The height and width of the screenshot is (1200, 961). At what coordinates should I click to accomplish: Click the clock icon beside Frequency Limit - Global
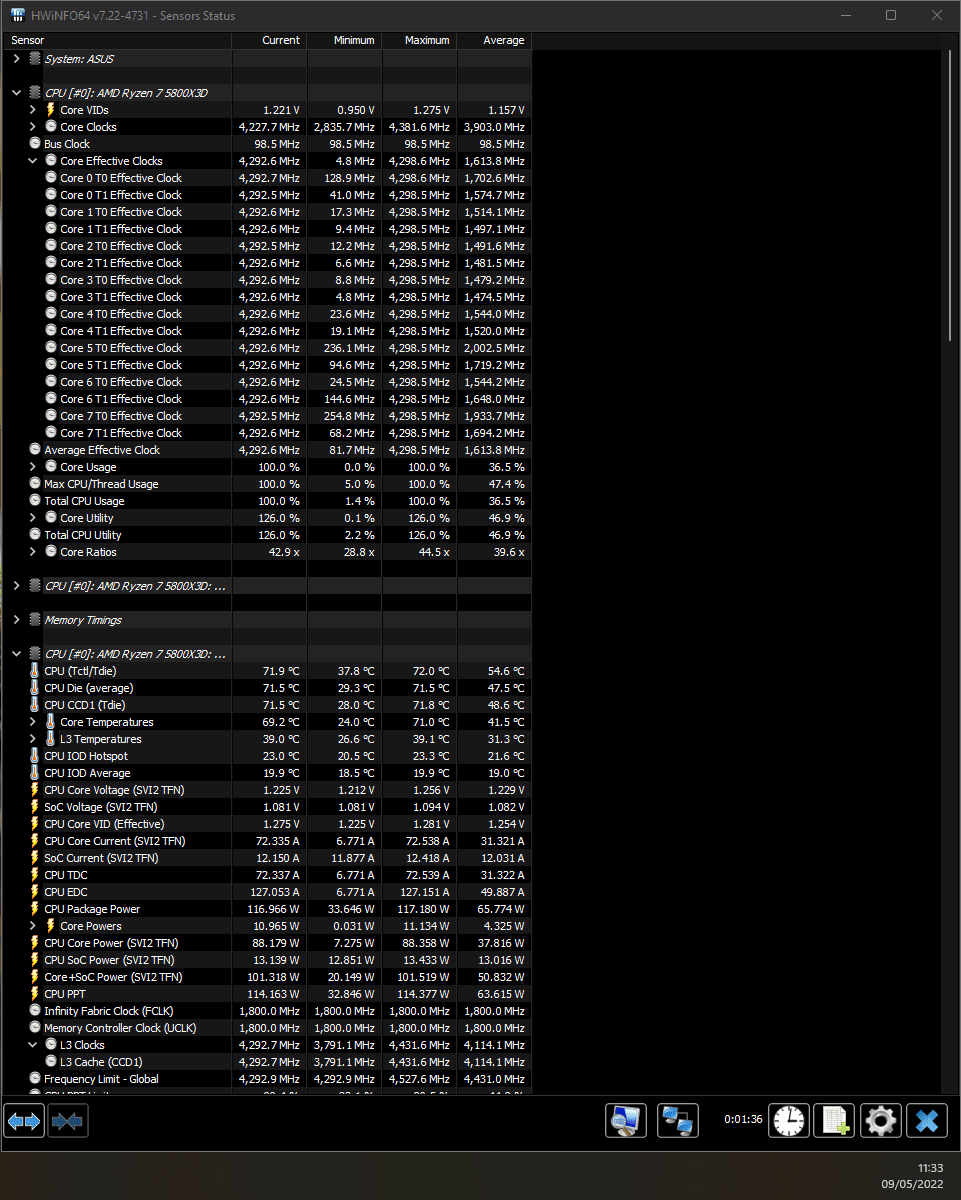tap(35, 1079)
